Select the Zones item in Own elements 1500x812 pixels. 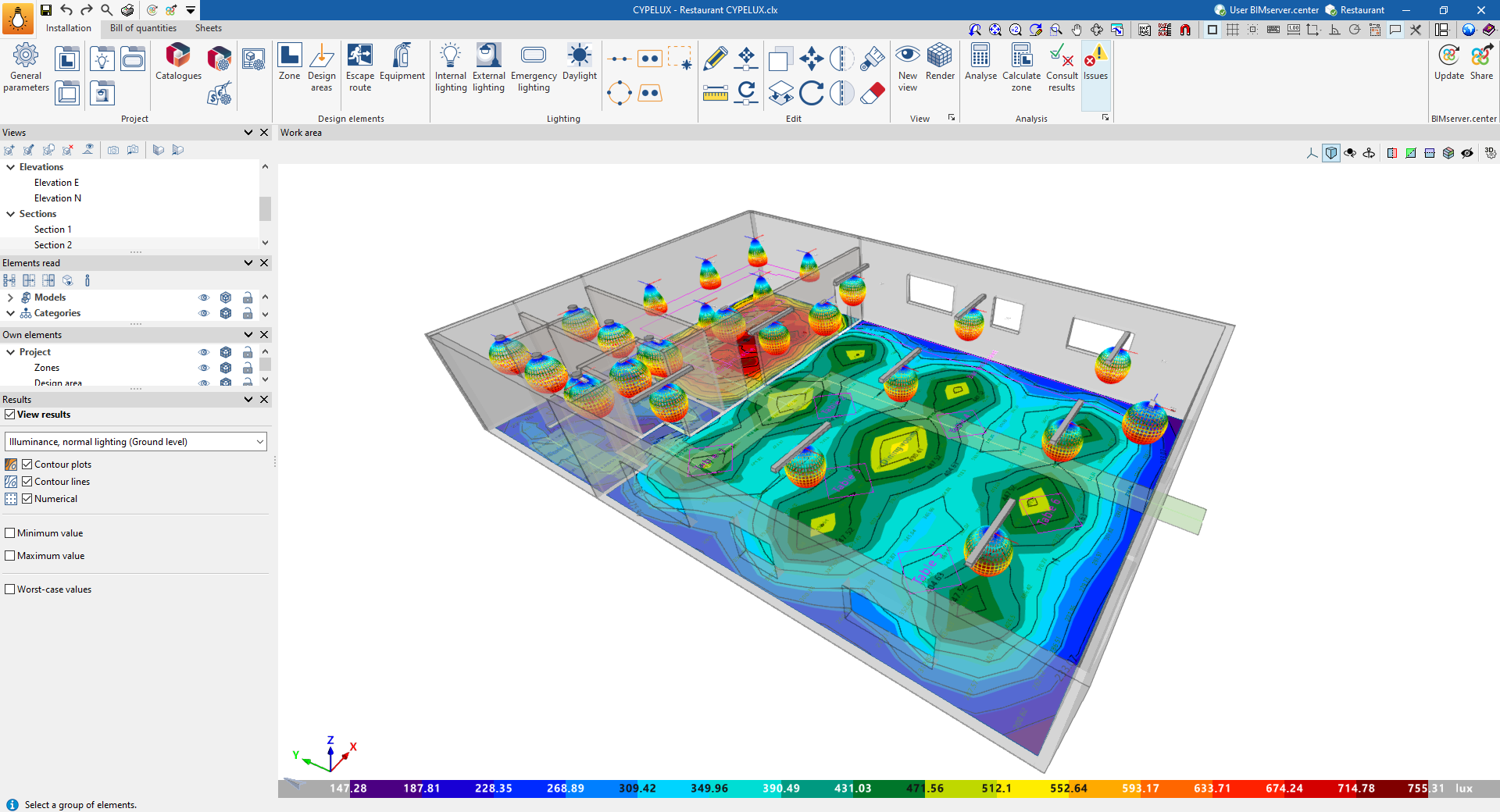pos(47,368)
